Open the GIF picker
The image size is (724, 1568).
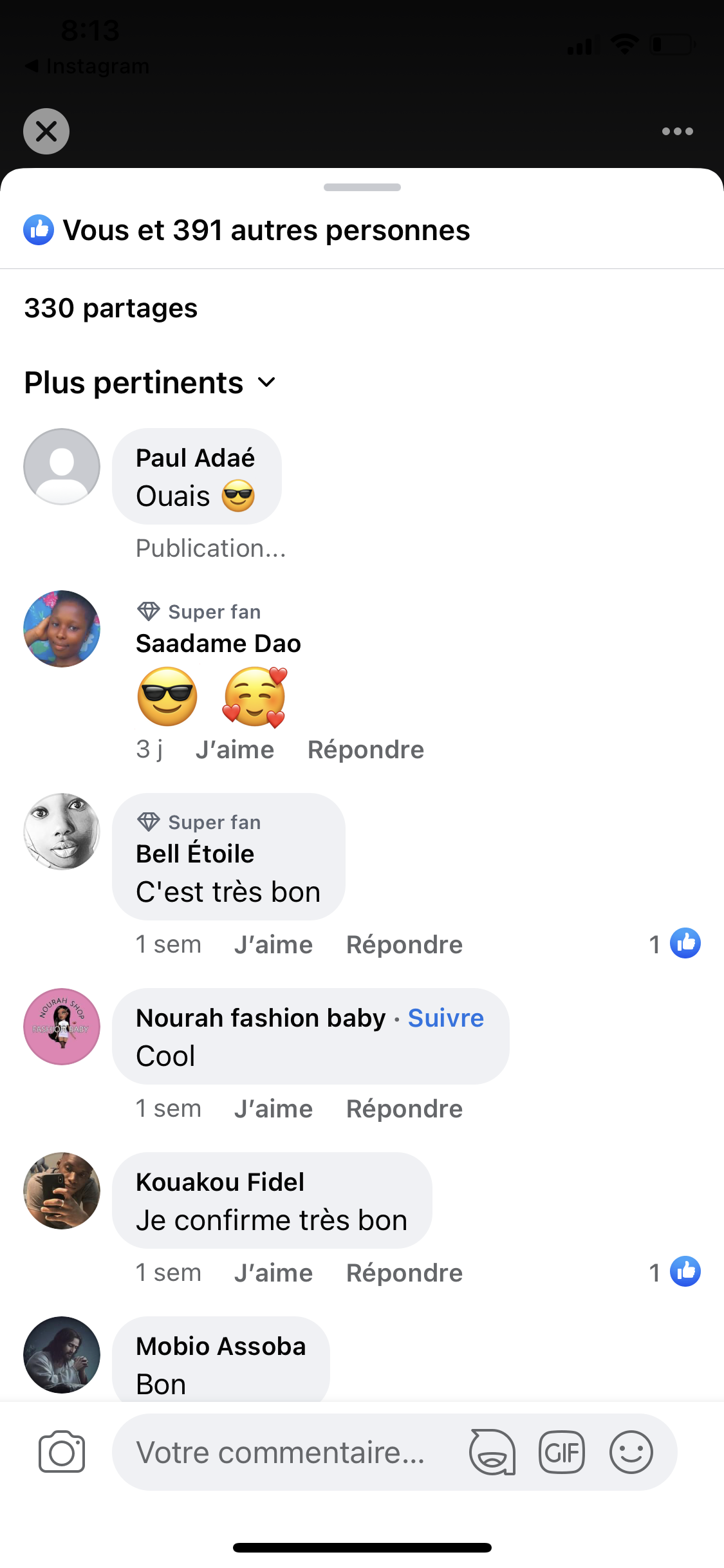click(x=561, y=1452)
